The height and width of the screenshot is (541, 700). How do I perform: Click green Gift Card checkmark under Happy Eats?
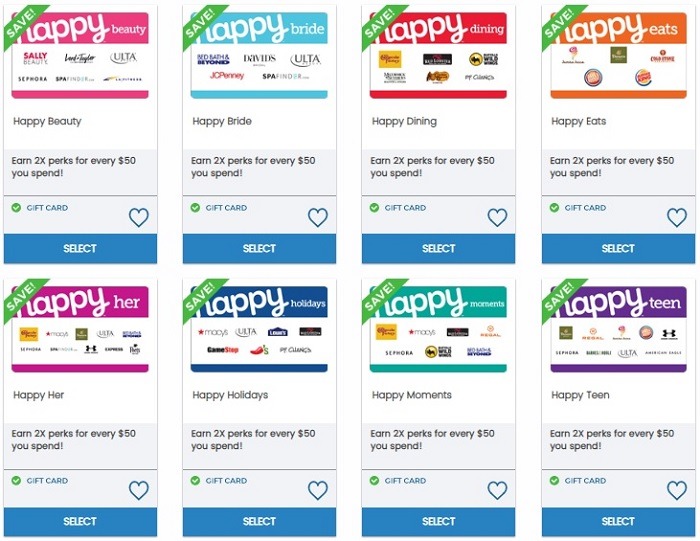point(554,208)
